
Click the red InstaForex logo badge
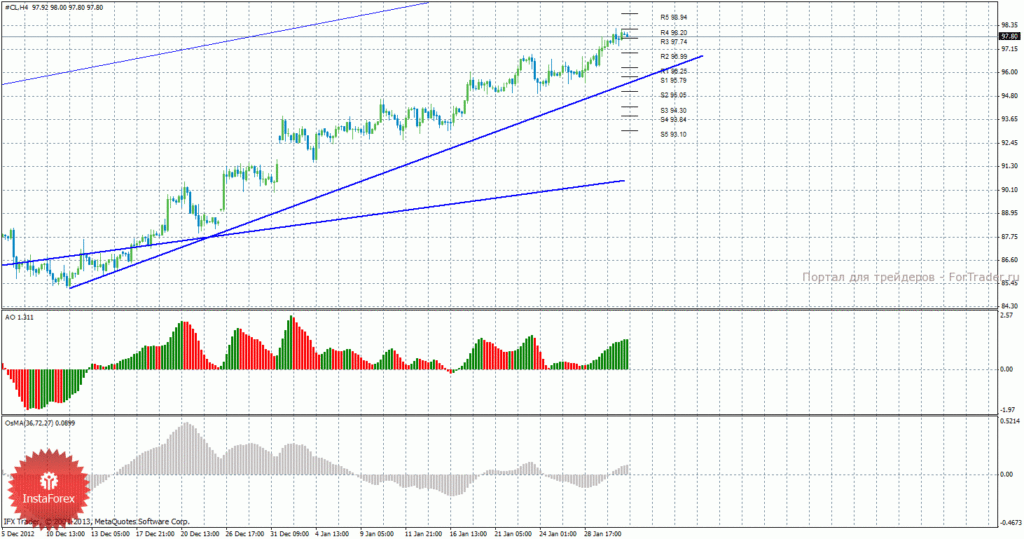48,490
